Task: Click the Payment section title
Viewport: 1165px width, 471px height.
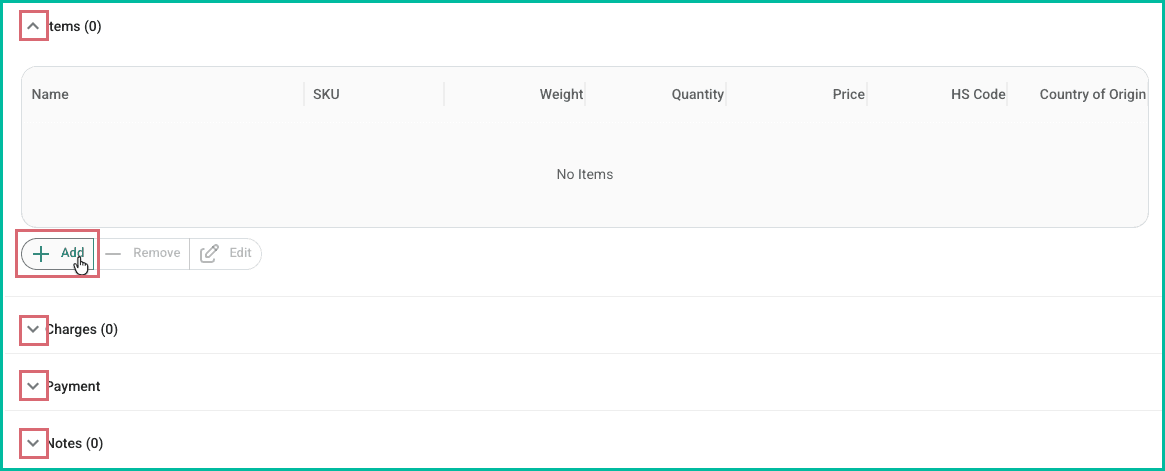Action: (74, 386)
